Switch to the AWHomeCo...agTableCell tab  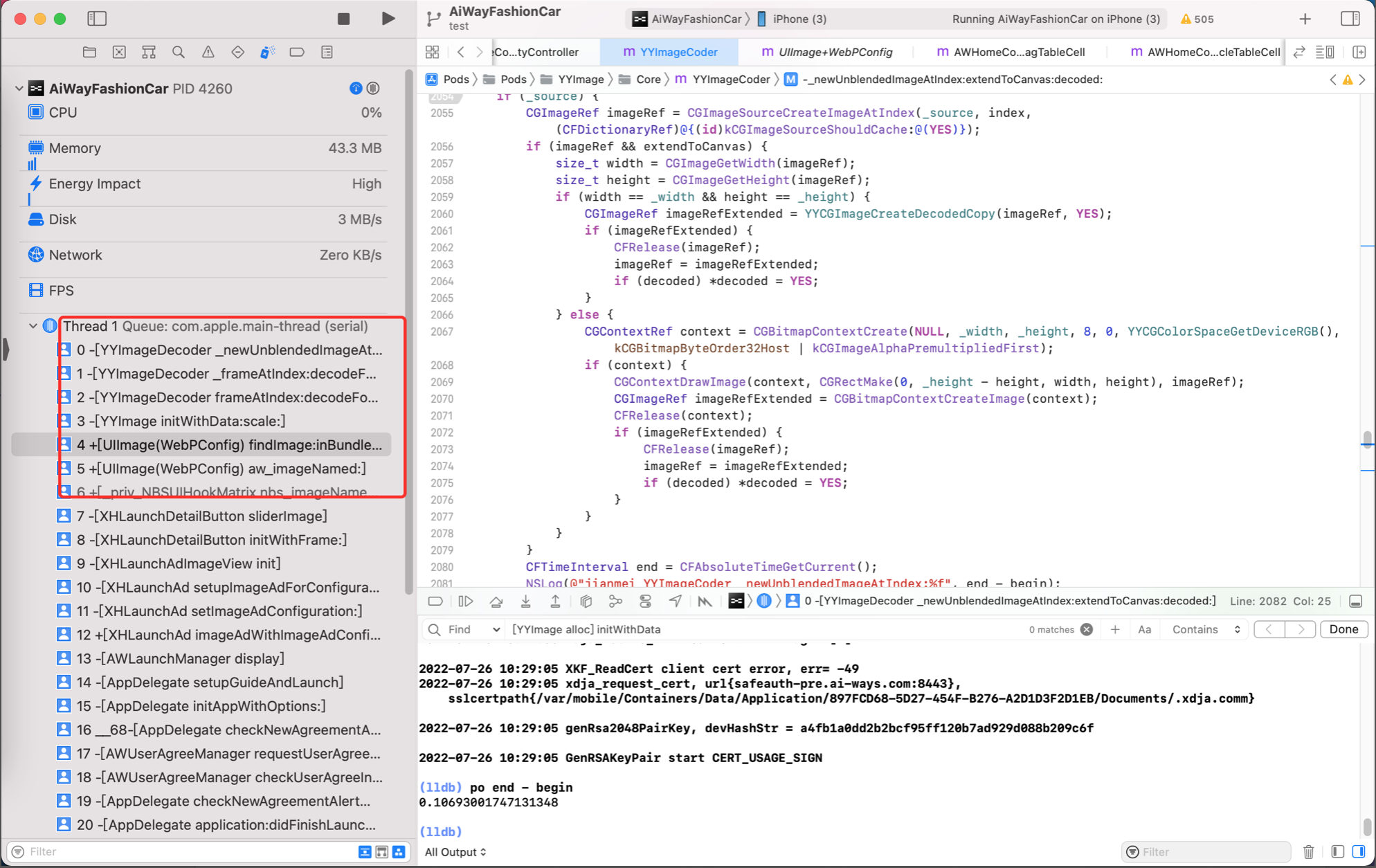point(1011,52)
